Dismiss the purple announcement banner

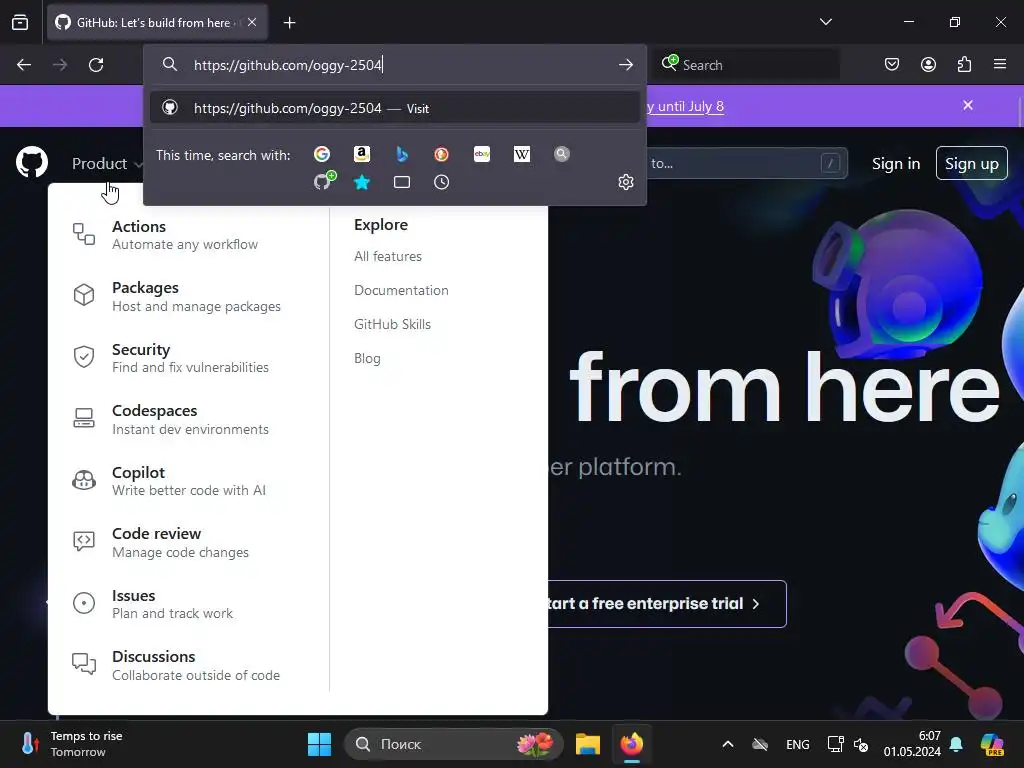pos(968,105)
